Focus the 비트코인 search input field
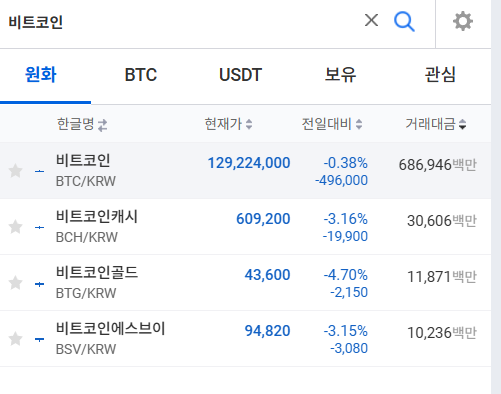Image resolution: width=501 pixels, height=394 pixels. click(180, 22)
